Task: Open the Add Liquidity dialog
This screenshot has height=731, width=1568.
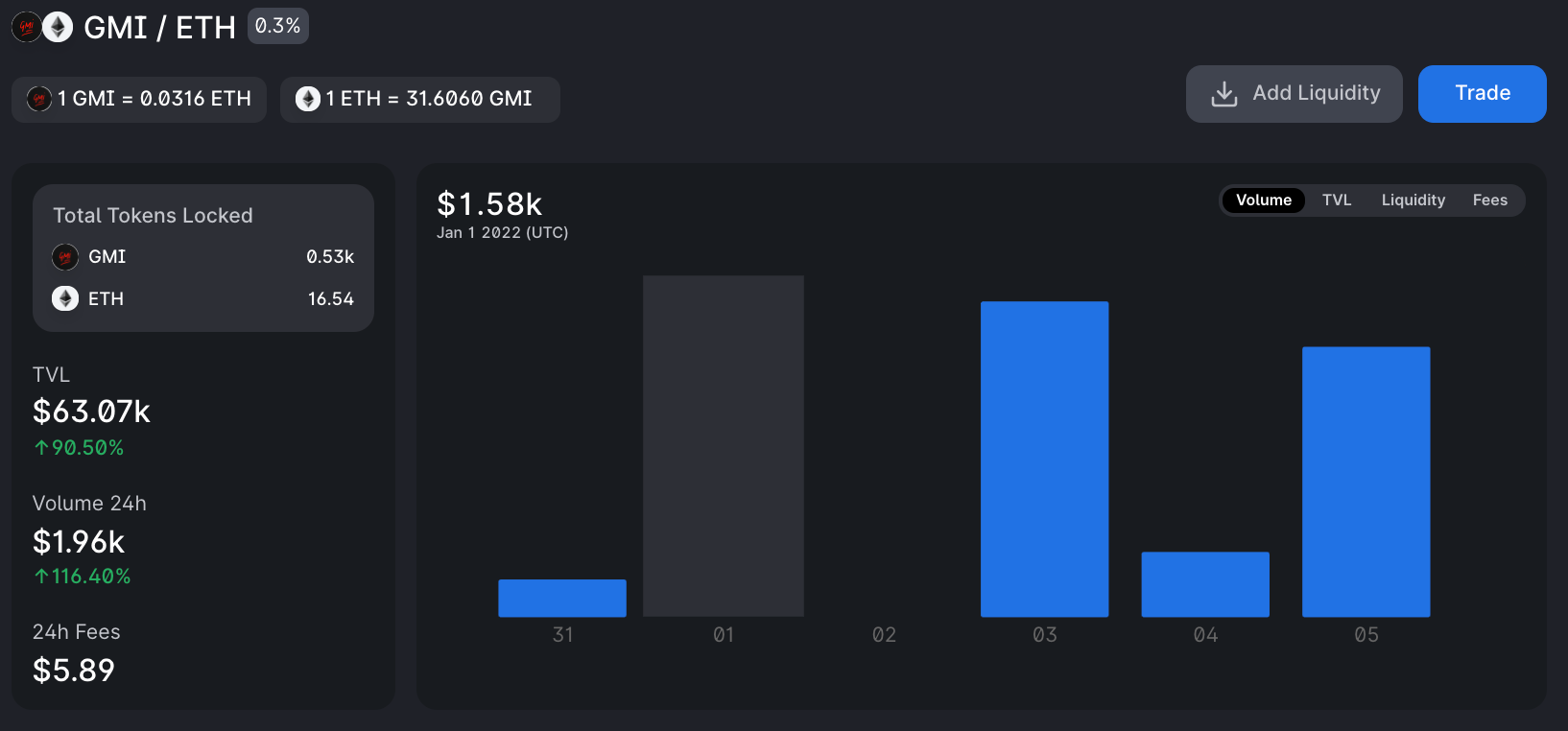Action: [1294, 94]
